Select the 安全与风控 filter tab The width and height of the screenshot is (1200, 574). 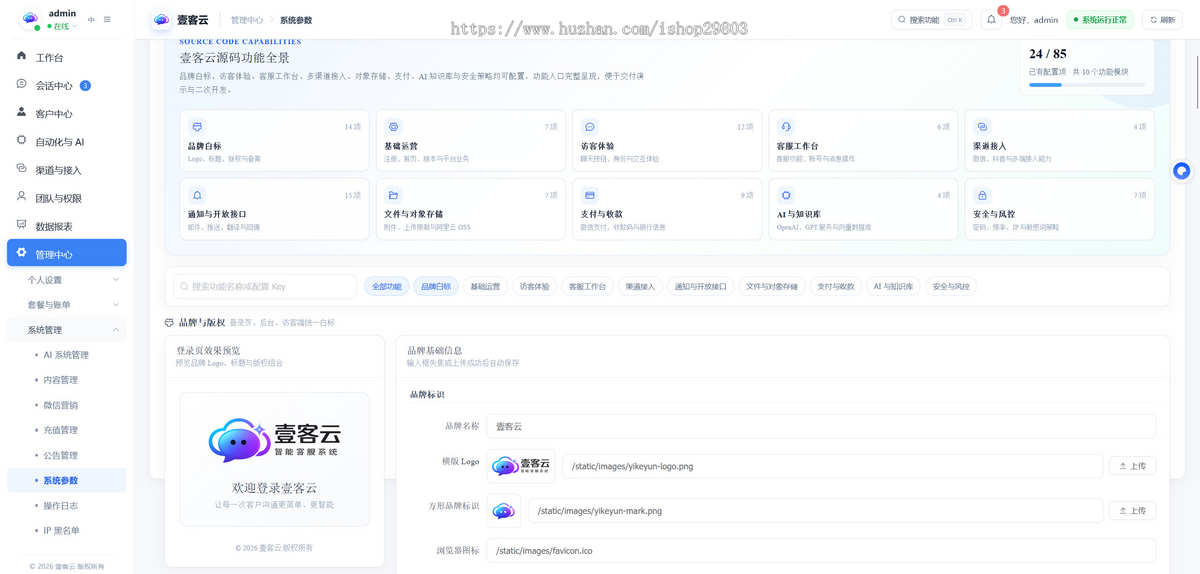pos(951,287)
